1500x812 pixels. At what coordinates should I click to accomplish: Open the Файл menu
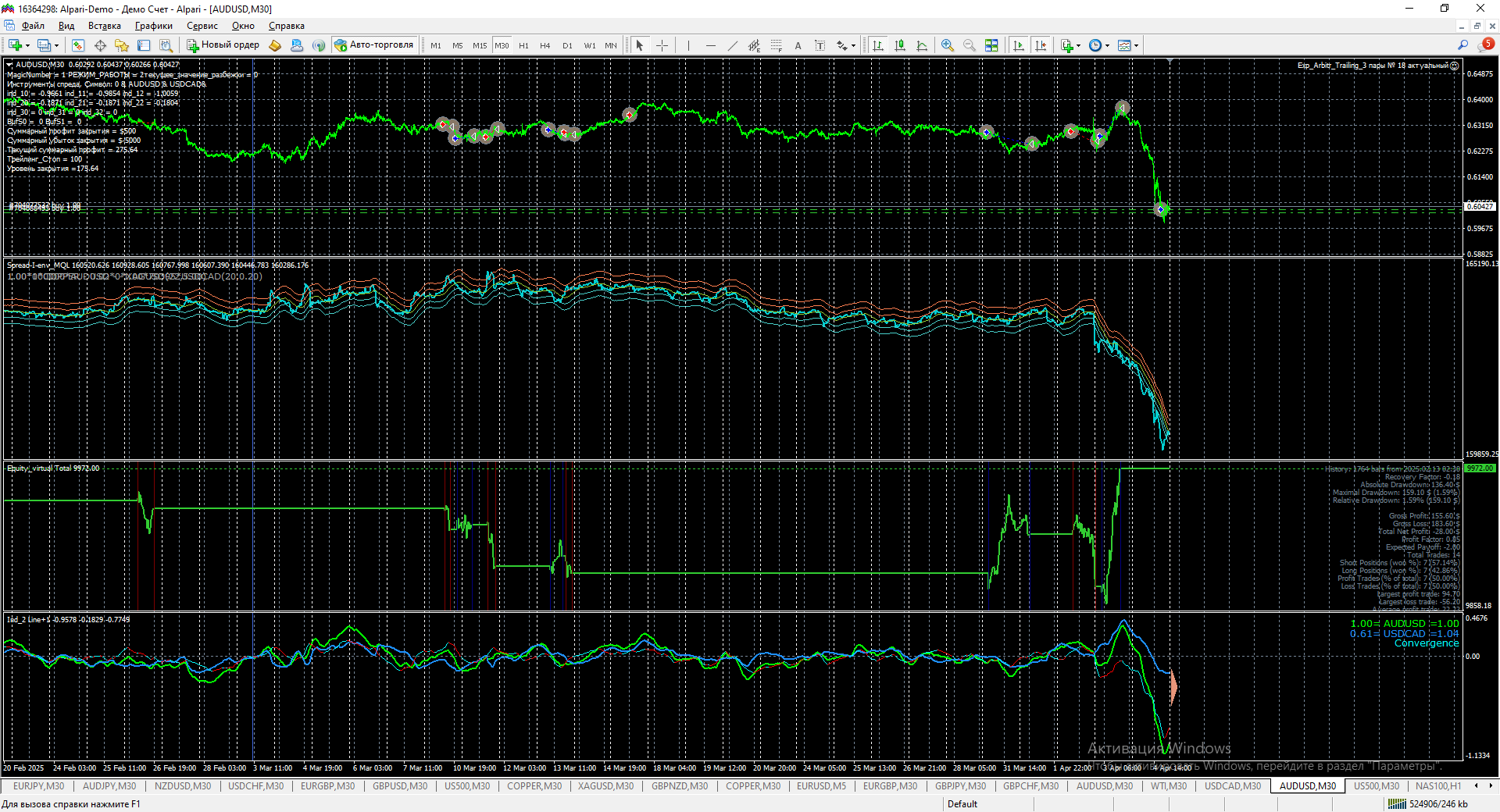[x=33, y=26]
